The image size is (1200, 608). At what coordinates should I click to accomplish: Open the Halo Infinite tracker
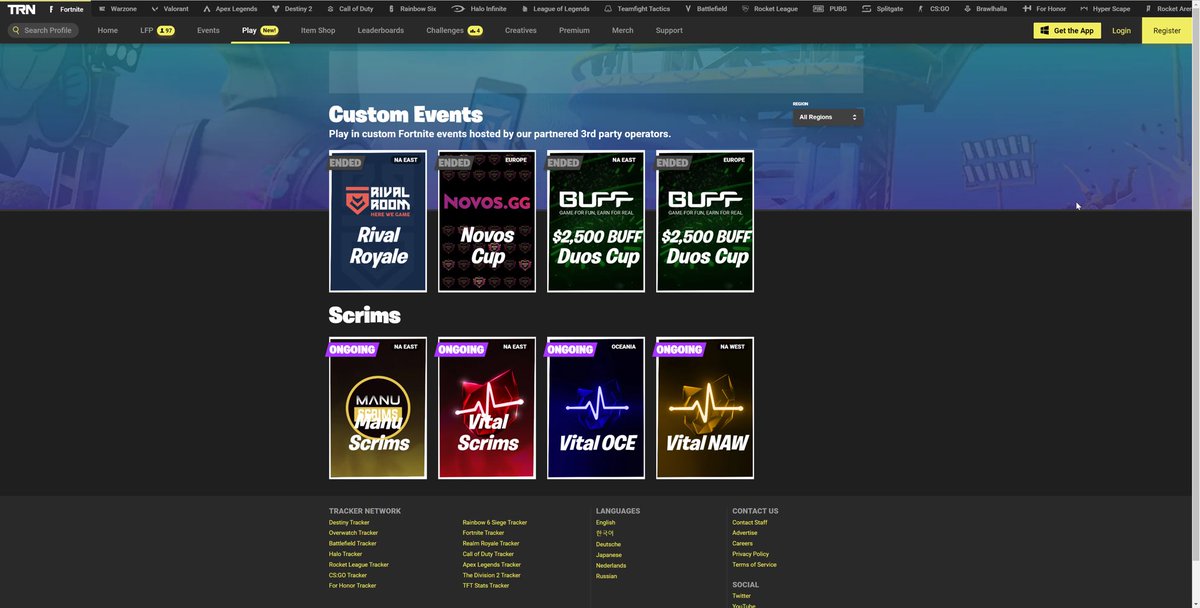click(x=479, y=8)
